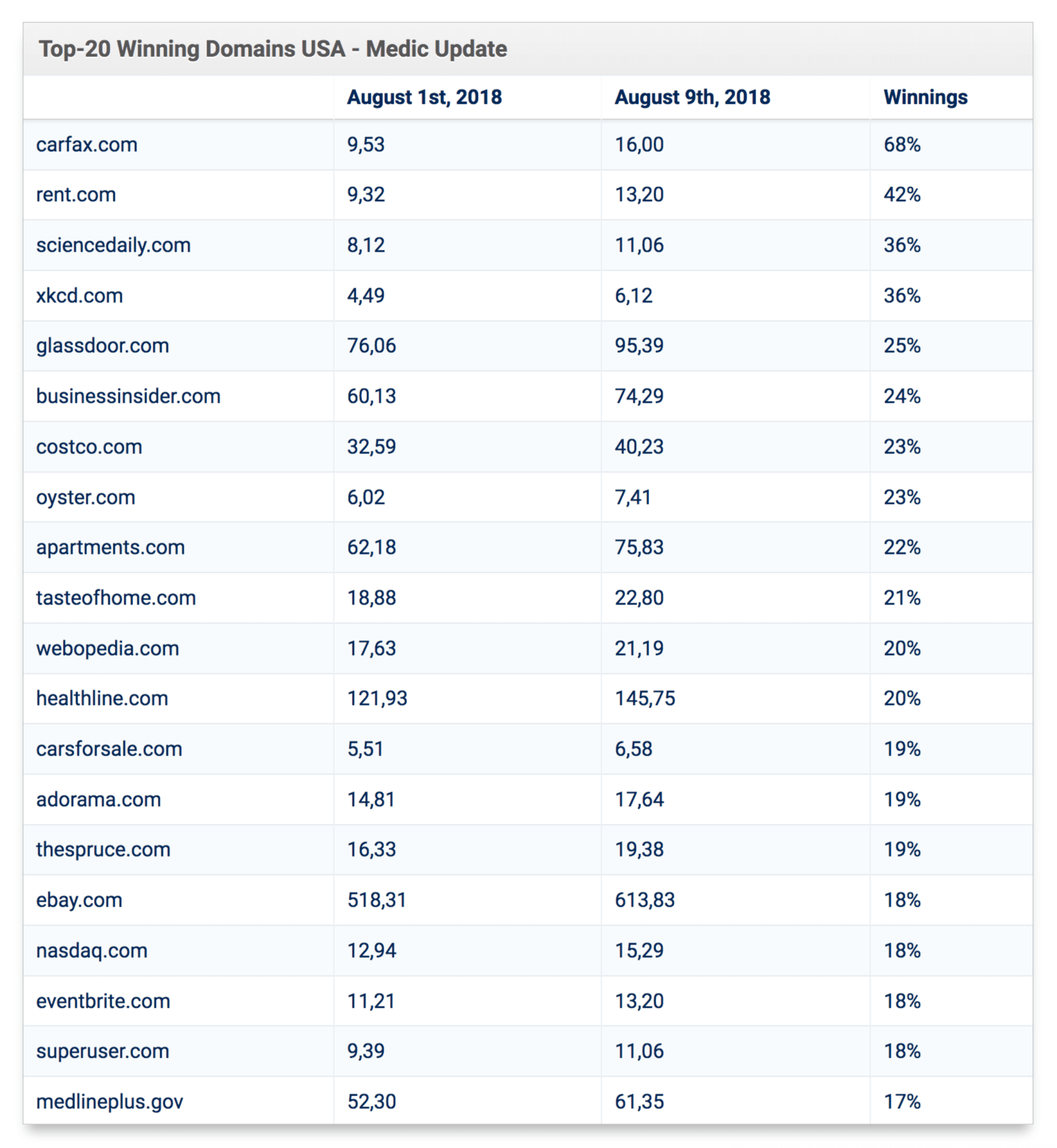The width and height of the screenshot is (1057, 1148).
Task: Click medlineplus.gov in the last row
Action: (109, 1101)
